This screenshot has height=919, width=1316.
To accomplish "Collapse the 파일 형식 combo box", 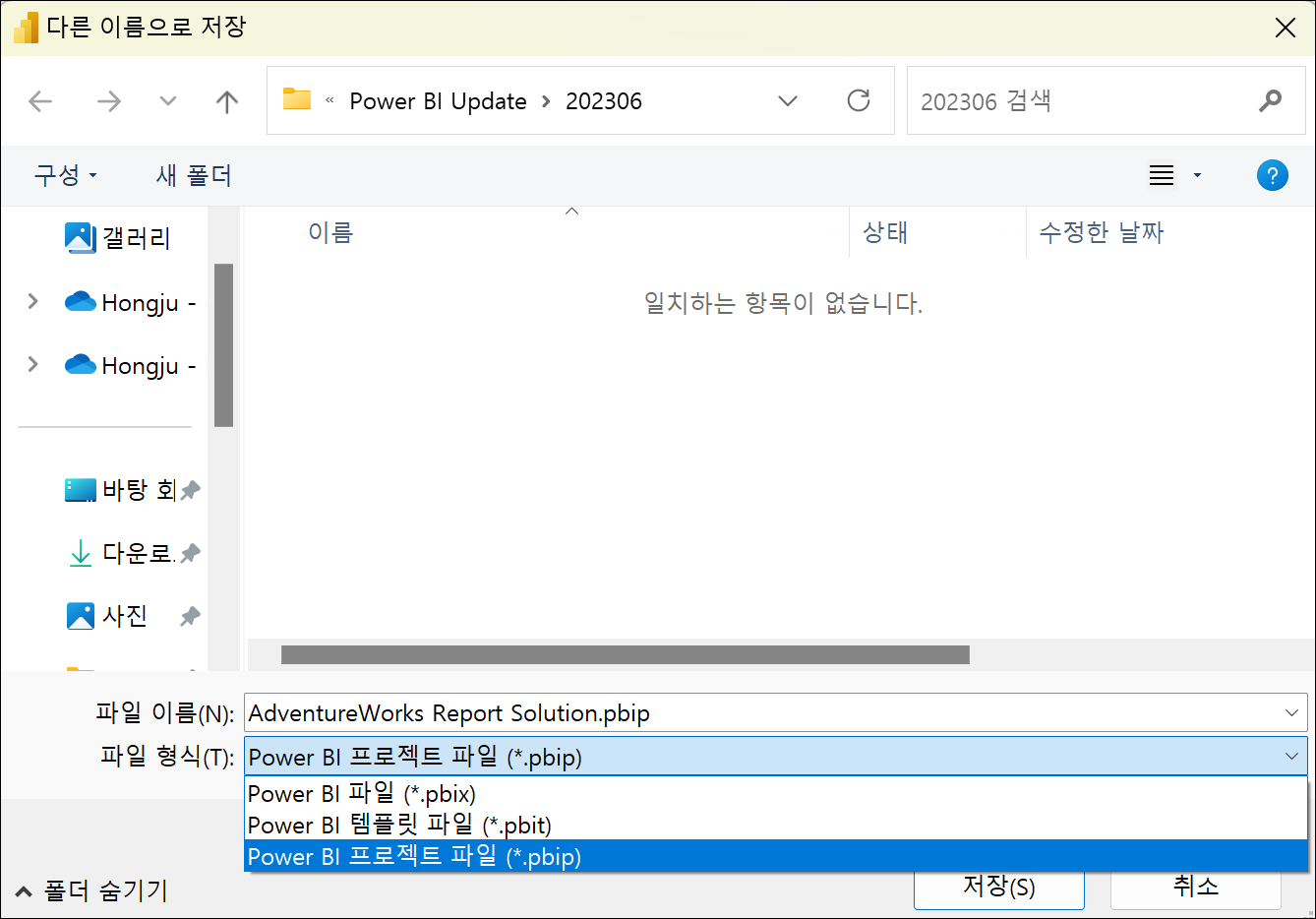I will point(1291,757).
